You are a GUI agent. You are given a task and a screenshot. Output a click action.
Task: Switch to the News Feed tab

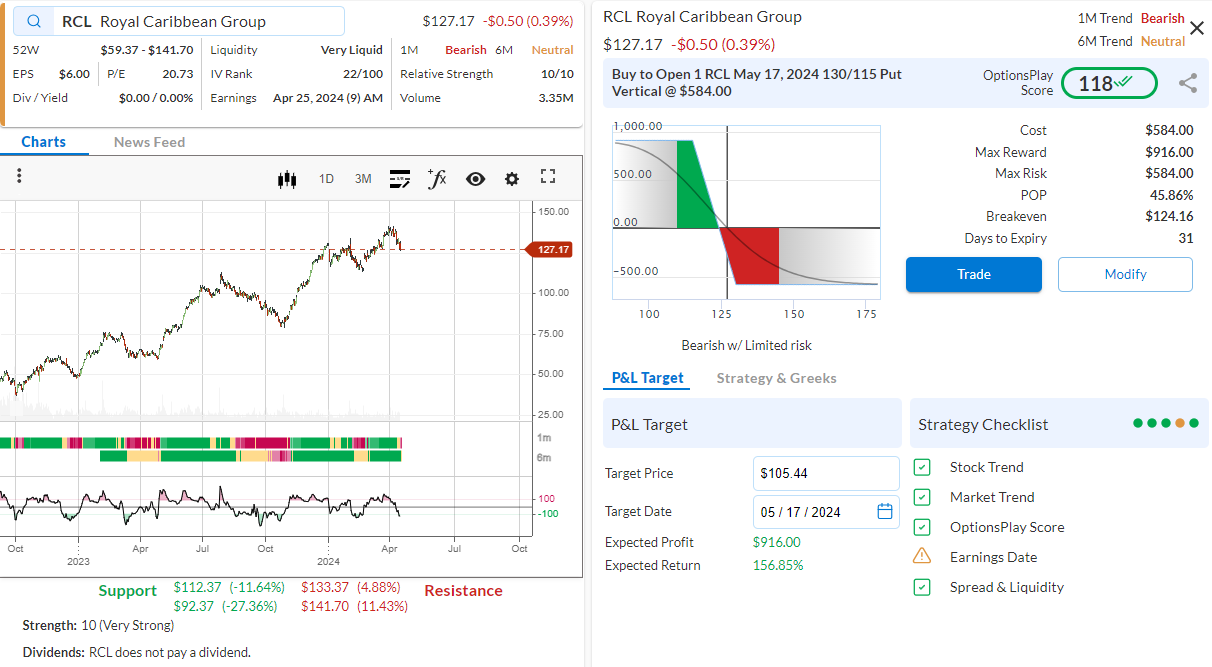coord(149,142)
